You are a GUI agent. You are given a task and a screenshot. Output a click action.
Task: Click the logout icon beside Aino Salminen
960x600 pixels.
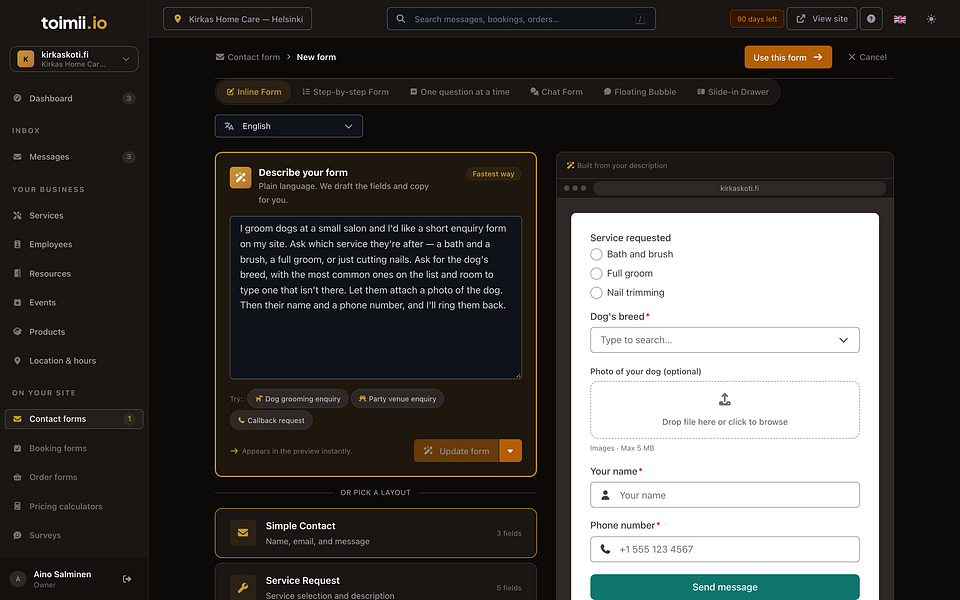coord(127,579)
